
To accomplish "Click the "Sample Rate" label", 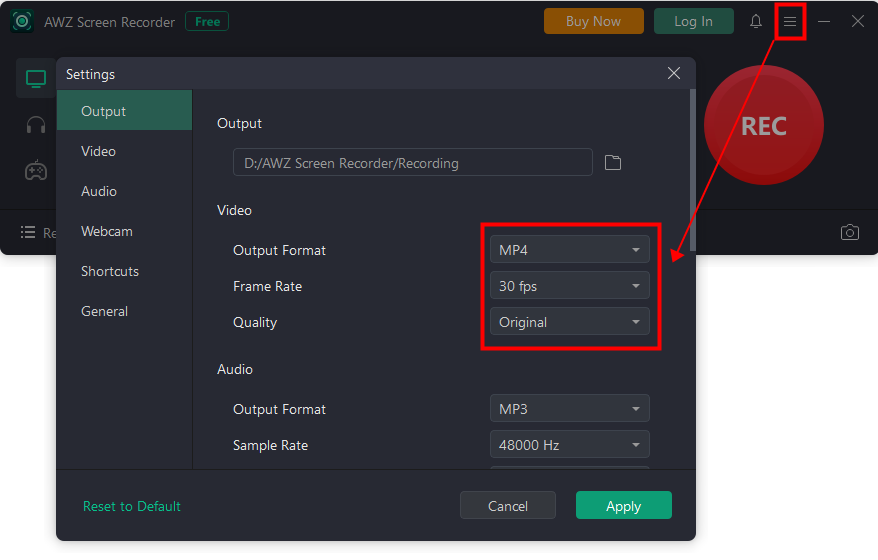I will [270, 445].
